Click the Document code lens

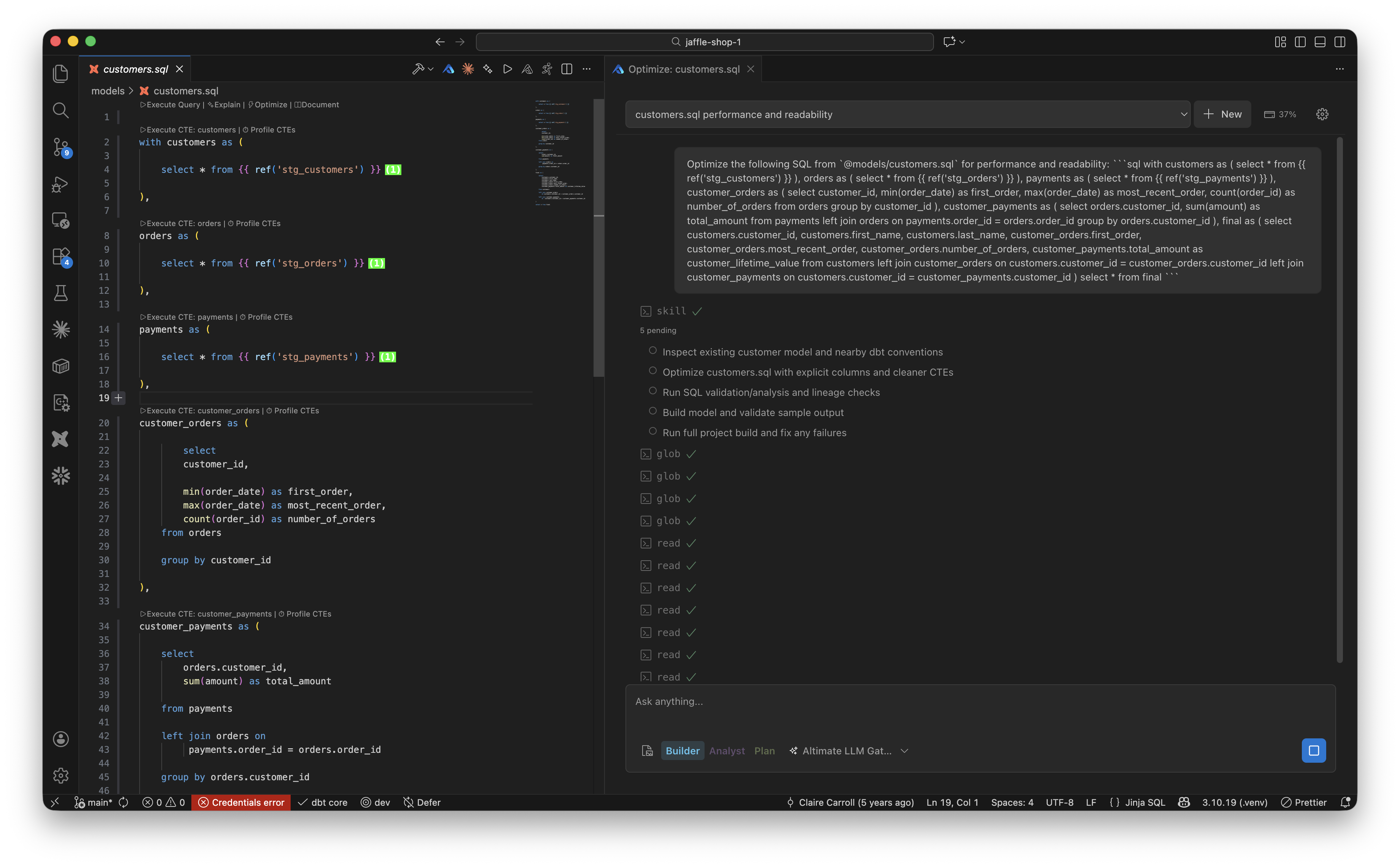(317, 104)
